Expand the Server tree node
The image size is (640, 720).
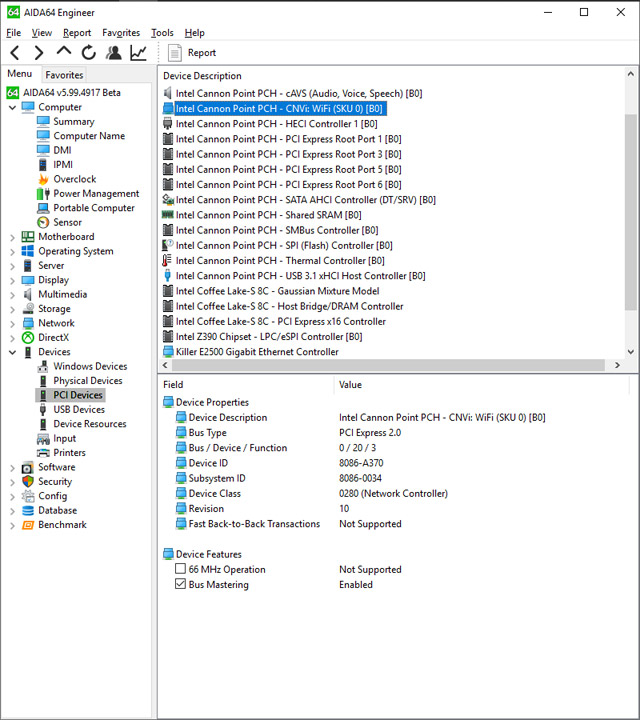(x=12, y=266)
